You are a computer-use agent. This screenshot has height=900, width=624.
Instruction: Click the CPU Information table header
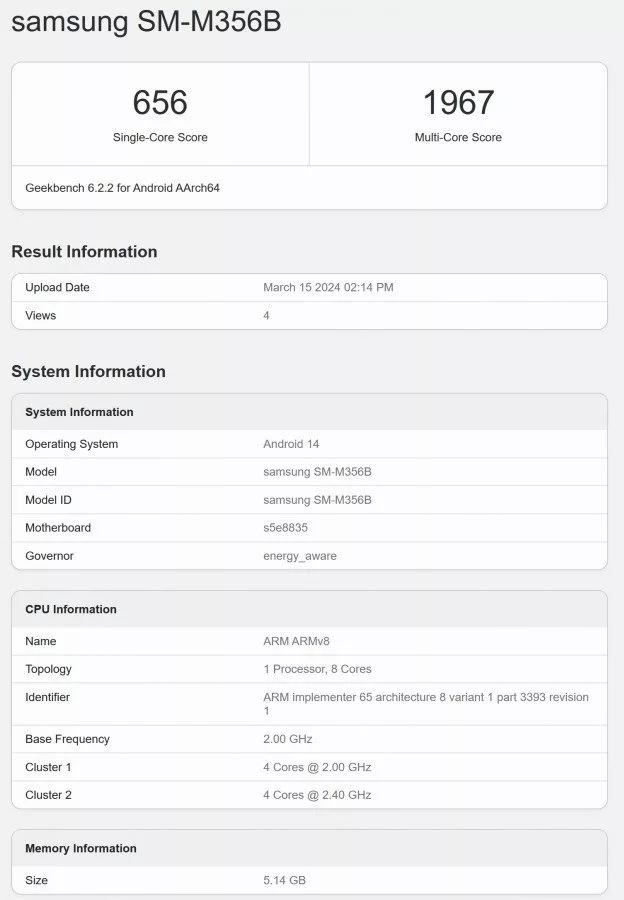(x=71, y=609)
